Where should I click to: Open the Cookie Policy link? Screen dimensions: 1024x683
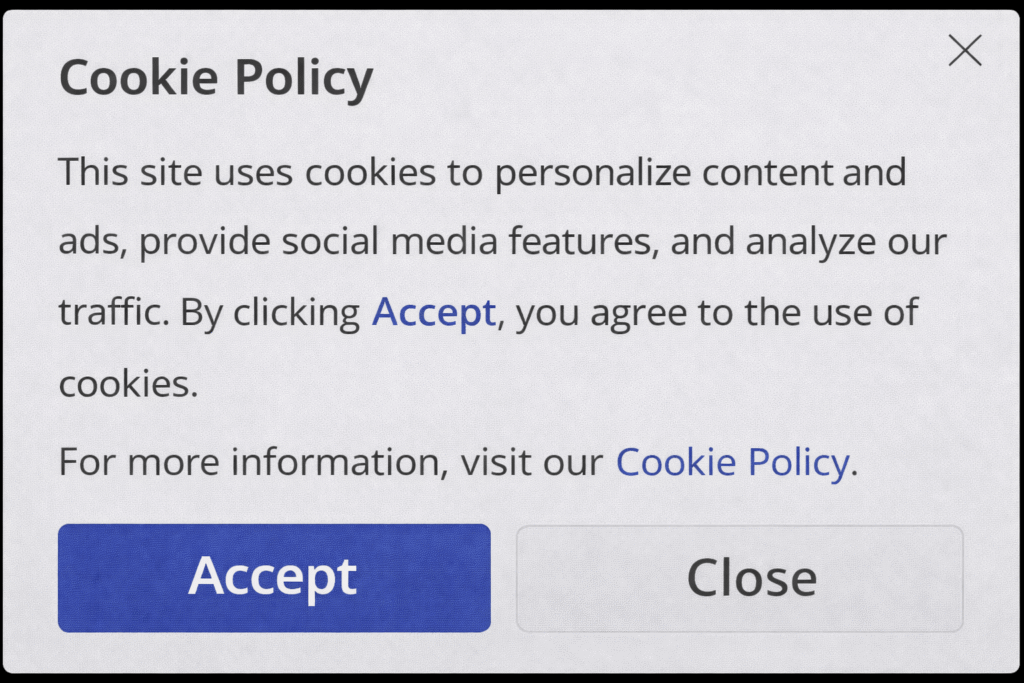pos(731,462)
